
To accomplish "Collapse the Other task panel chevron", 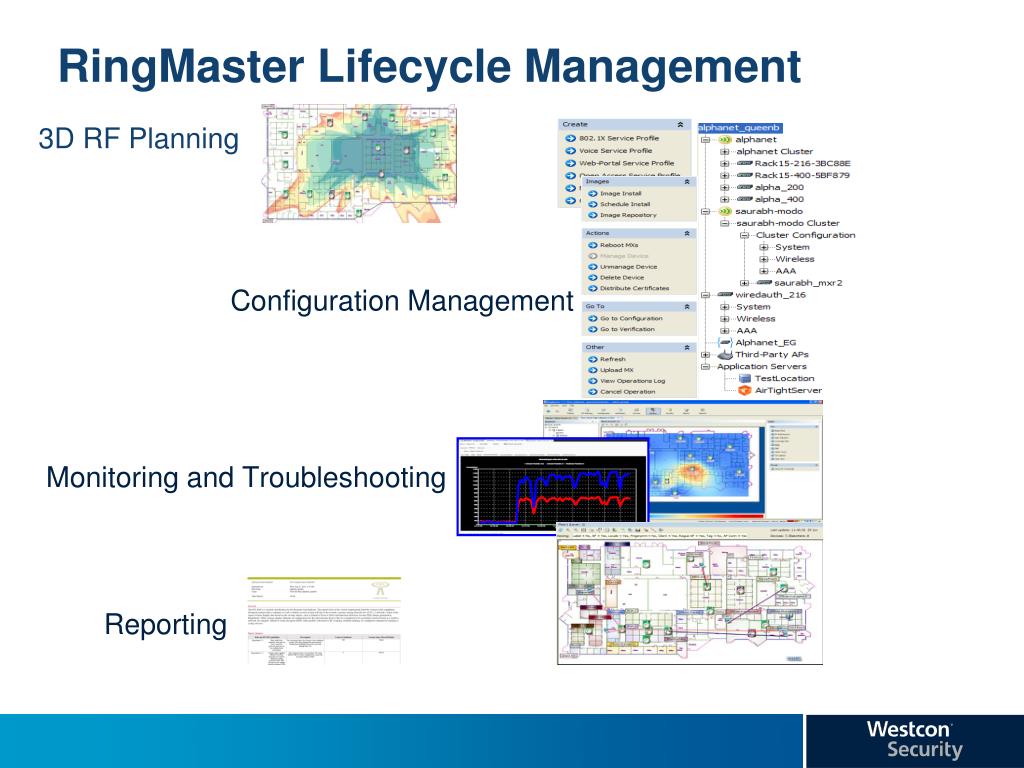I will [686, 347].
